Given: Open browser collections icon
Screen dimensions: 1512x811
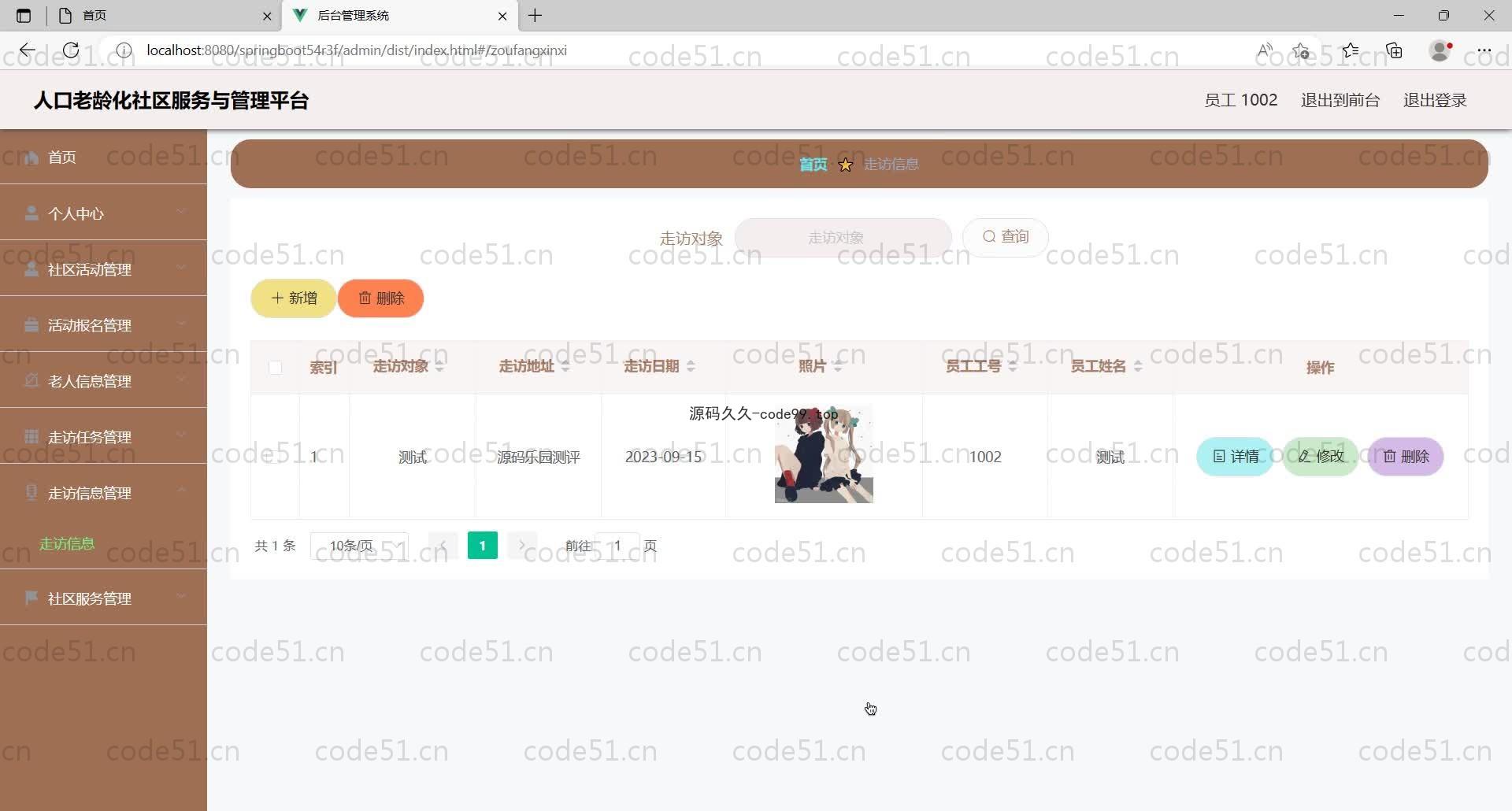Looking at the screenshot, I should tap(1394, 50).
